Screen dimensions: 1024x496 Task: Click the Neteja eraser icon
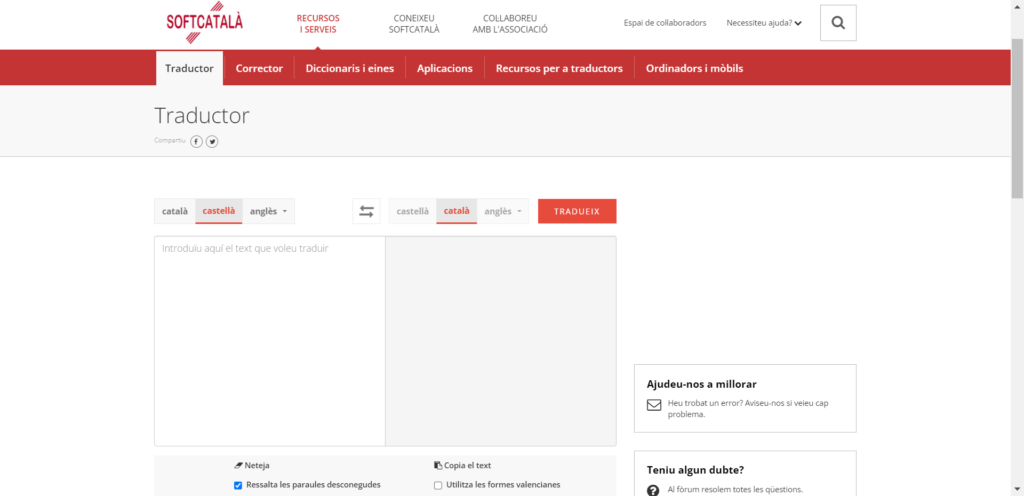238,465
